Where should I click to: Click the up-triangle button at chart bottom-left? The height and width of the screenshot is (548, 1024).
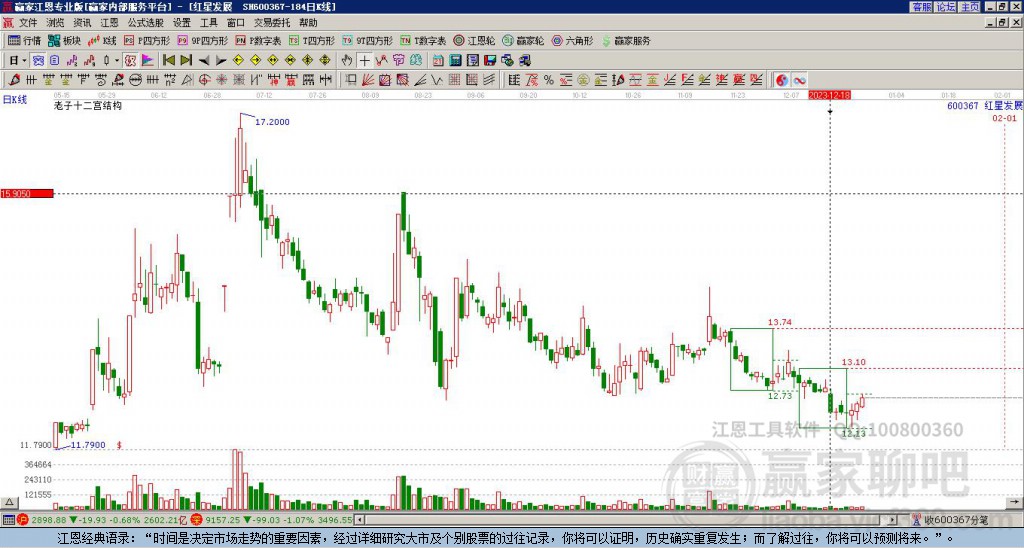click(8, 503)
